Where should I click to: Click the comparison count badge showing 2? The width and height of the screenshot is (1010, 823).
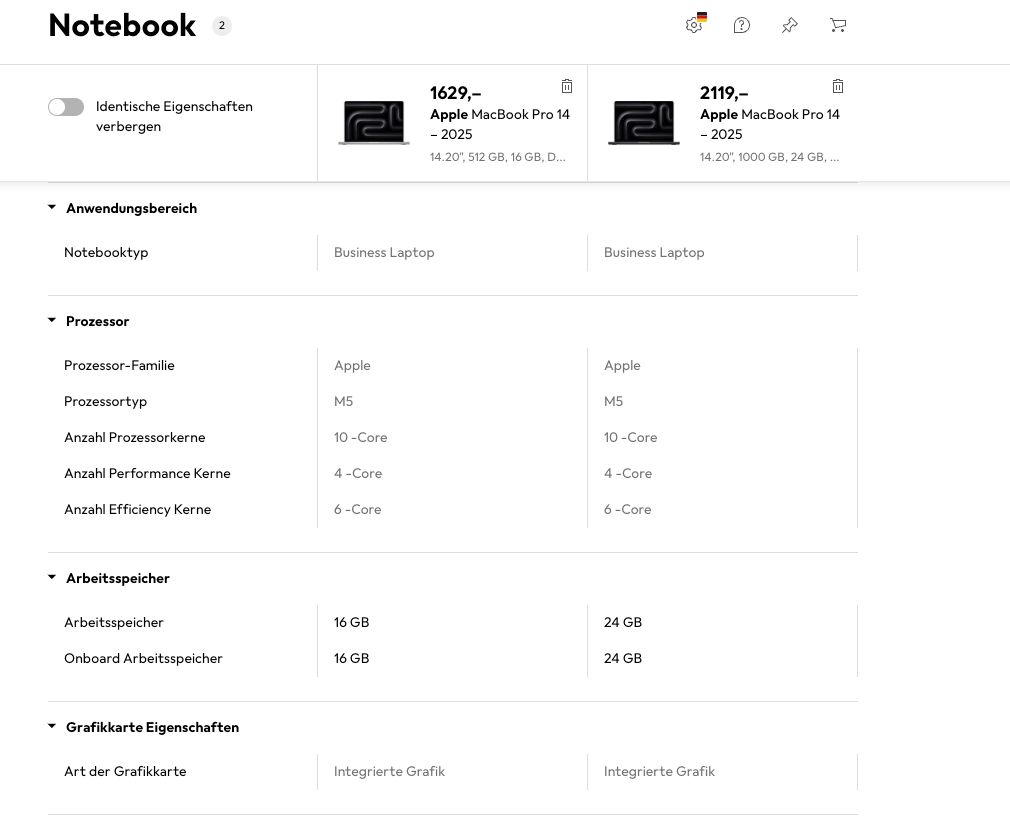click(222, 25)
